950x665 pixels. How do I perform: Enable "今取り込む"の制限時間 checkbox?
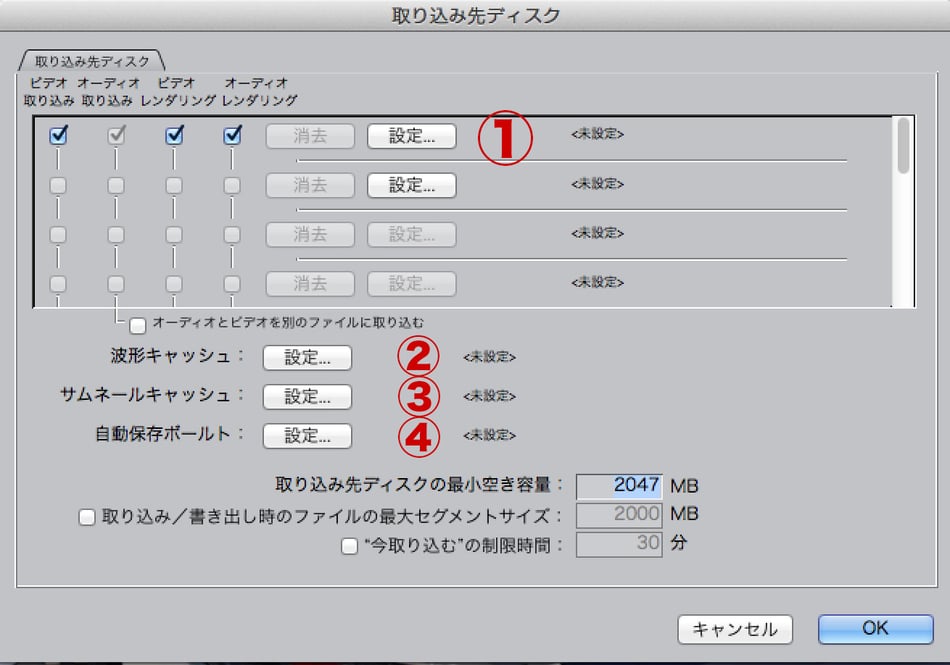pyautogui.click(x=350, y=546)
